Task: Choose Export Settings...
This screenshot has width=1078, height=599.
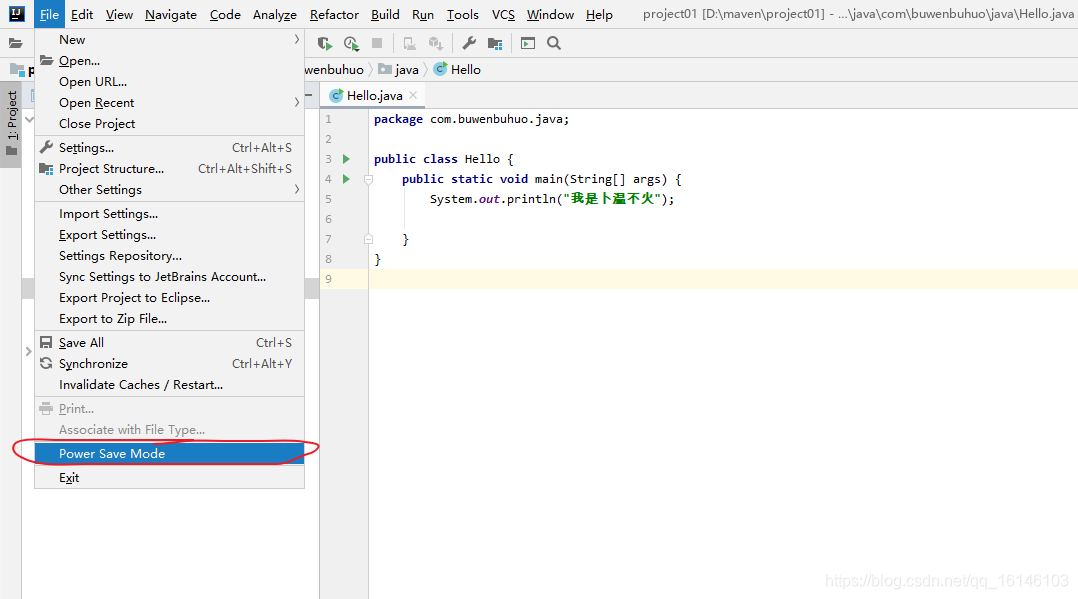Action: pyautogui.click(x=169, y=235)
